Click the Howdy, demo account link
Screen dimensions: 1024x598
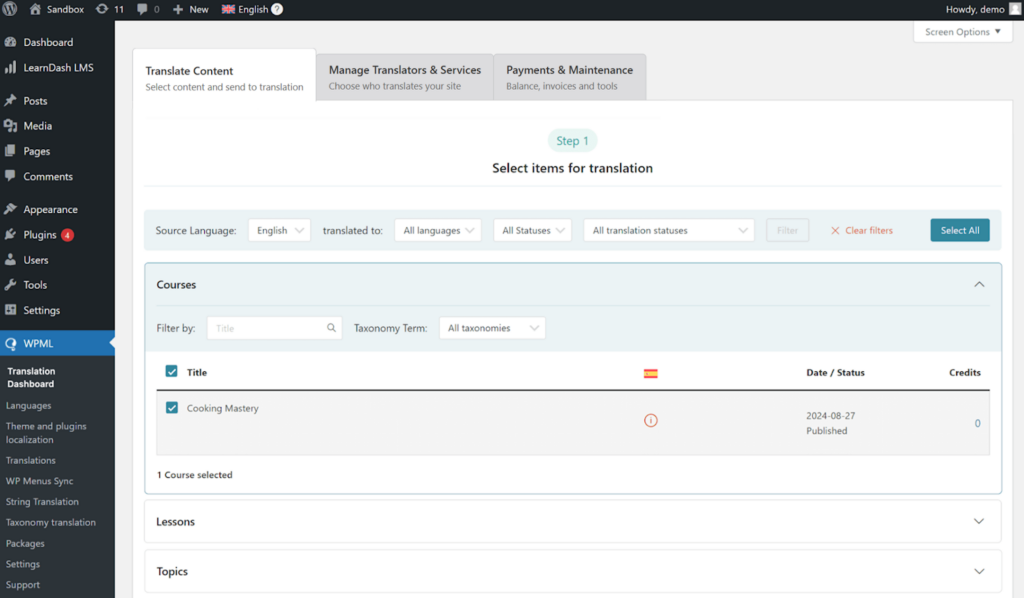coord(975,9)
